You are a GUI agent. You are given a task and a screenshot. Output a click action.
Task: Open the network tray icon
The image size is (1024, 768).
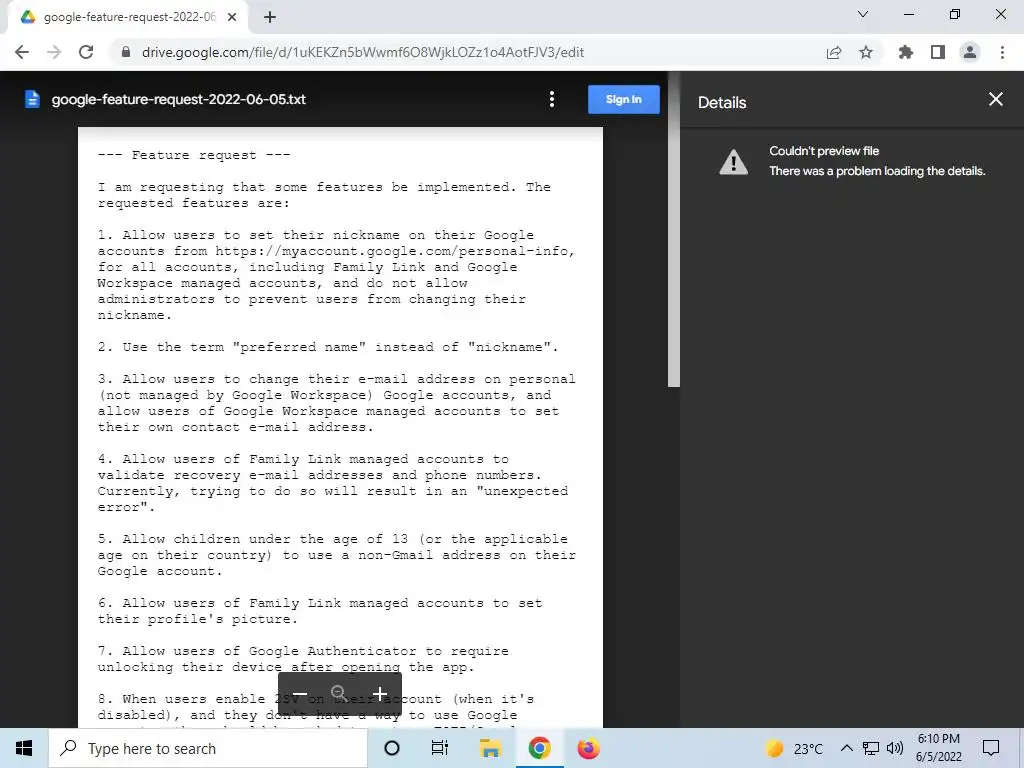click(x=871, y=748)
